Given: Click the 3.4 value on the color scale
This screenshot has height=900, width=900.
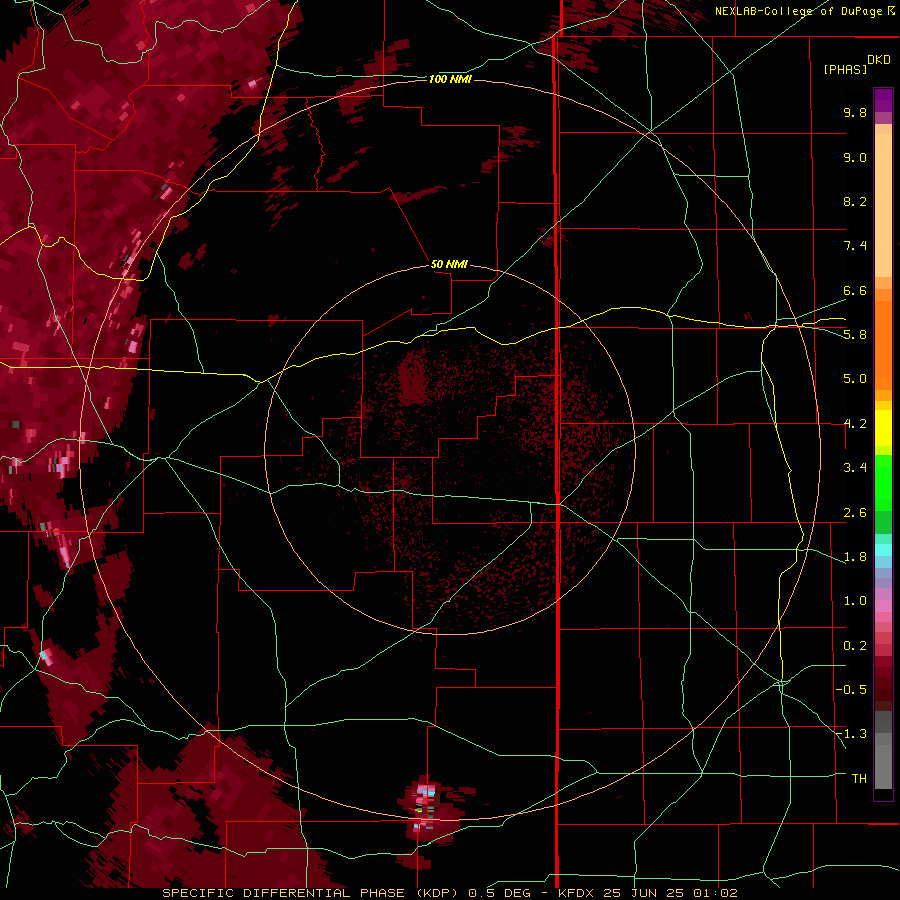Looking at the screenshot, I should 855,468.
